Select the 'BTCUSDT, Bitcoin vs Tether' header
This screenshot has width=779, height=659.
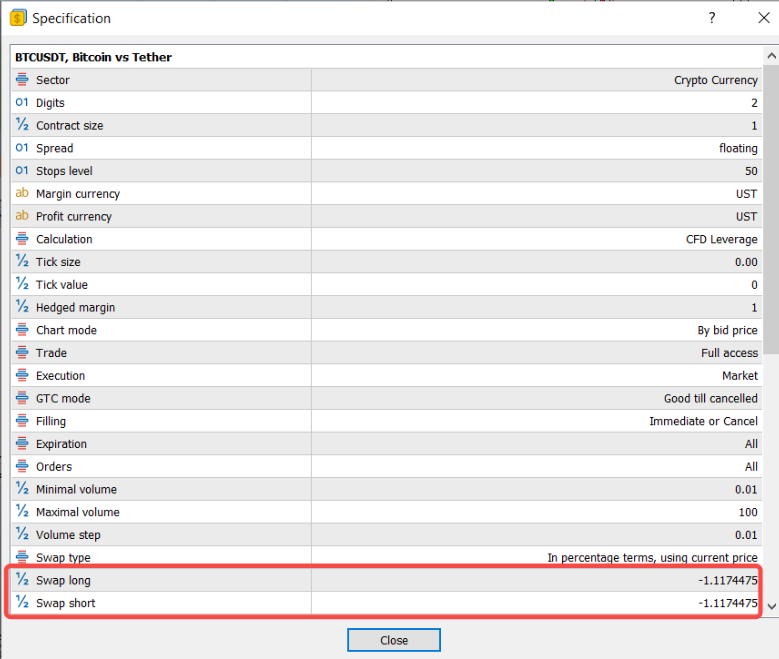tap(93, 57)
